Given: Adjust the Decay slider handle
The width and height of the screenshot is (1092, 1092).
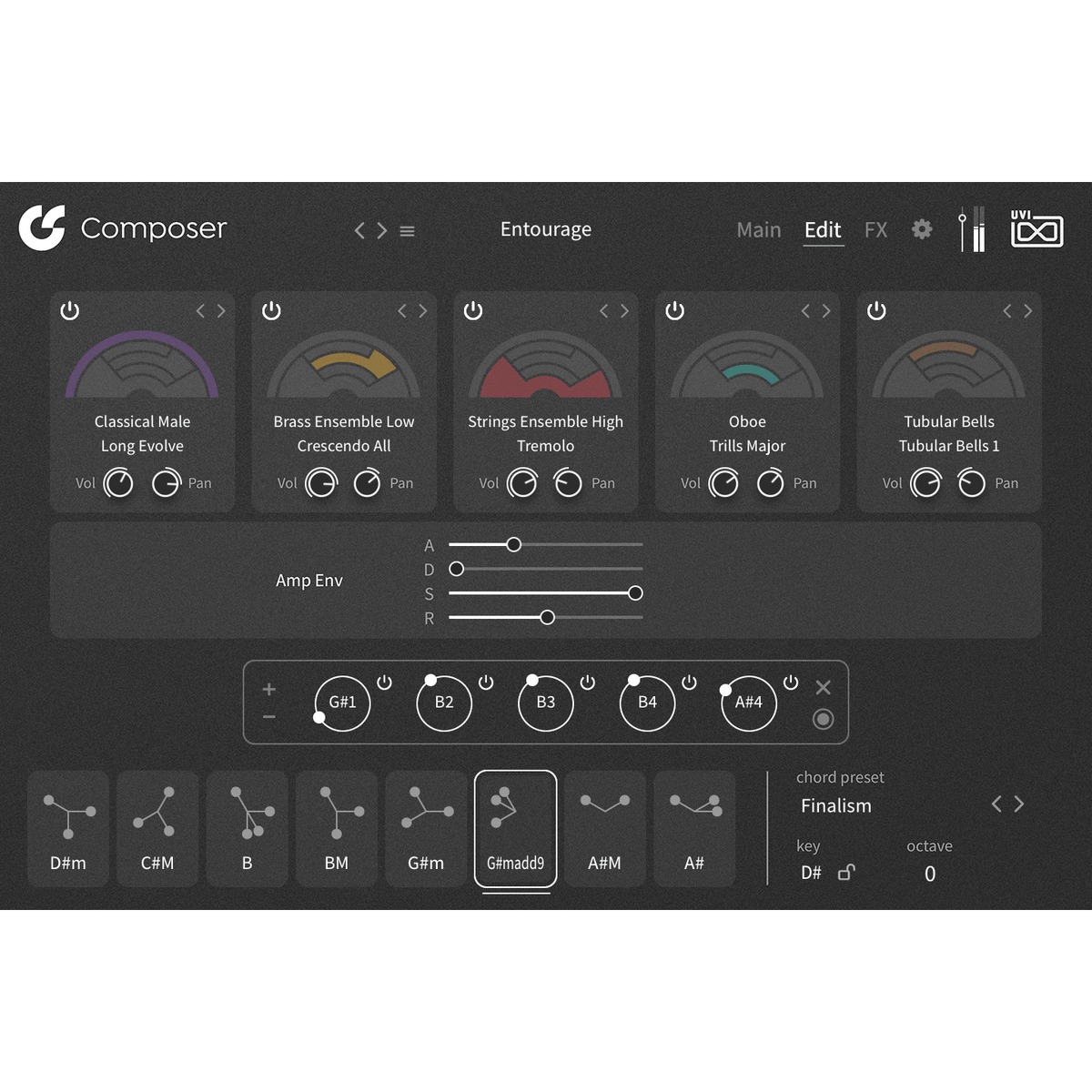Looking at the screenshot, I should pyautogui.click(x=457, y=569).
